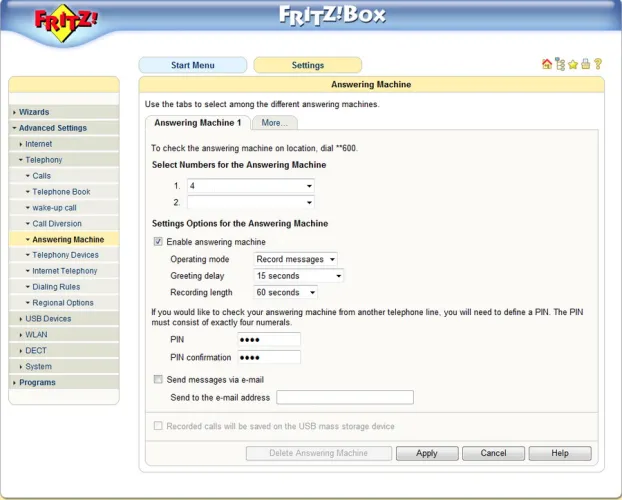The width and height of the screenshot is (622, 500).
Task: Click the home icon in top toolbar
Action: coord(547,64)
